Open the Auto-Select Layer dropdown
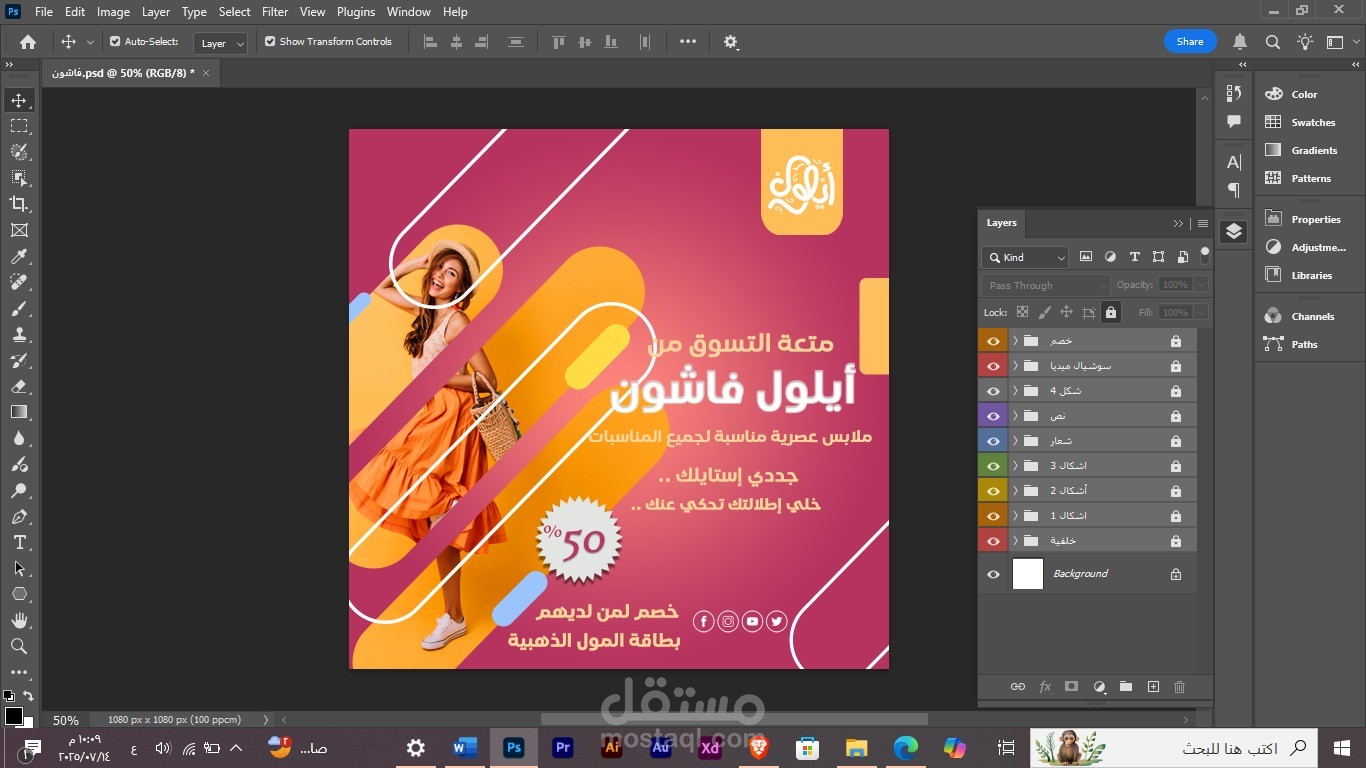Viewport: 1366px width, 768px height. pyautogui.click(x=220, y=43)
